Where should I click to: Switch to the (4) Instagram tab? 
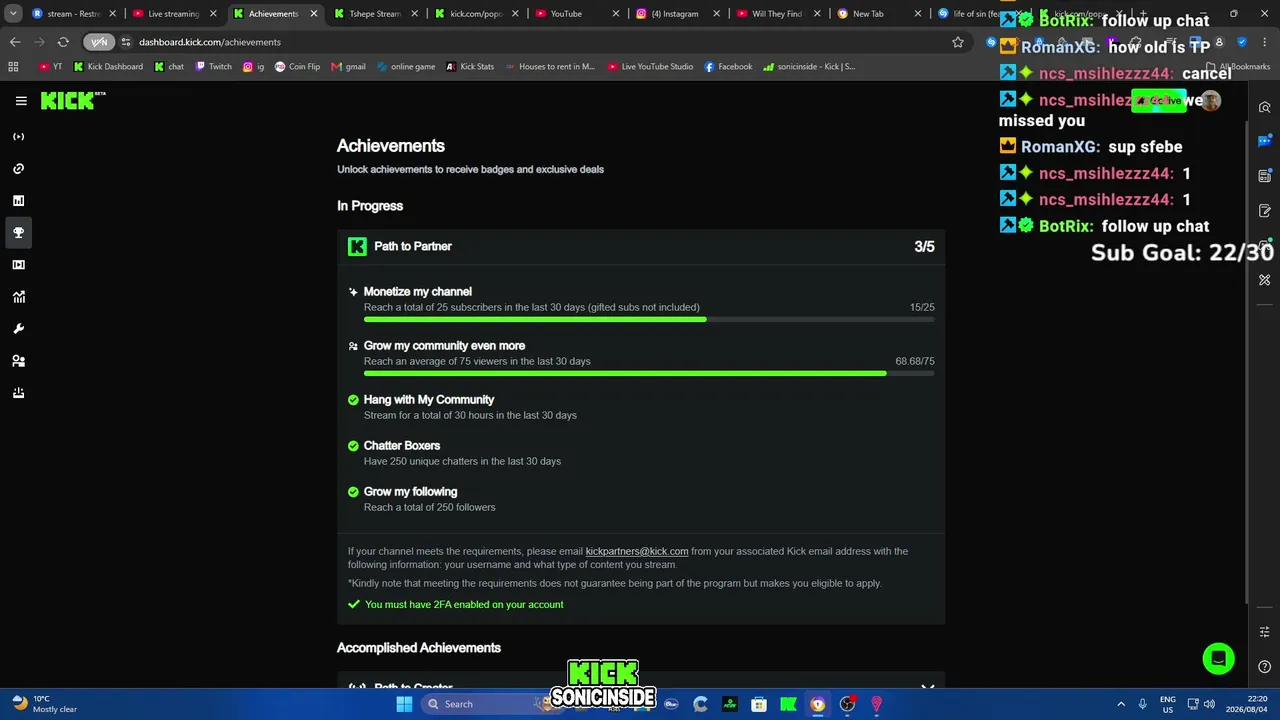coord(678,14)
